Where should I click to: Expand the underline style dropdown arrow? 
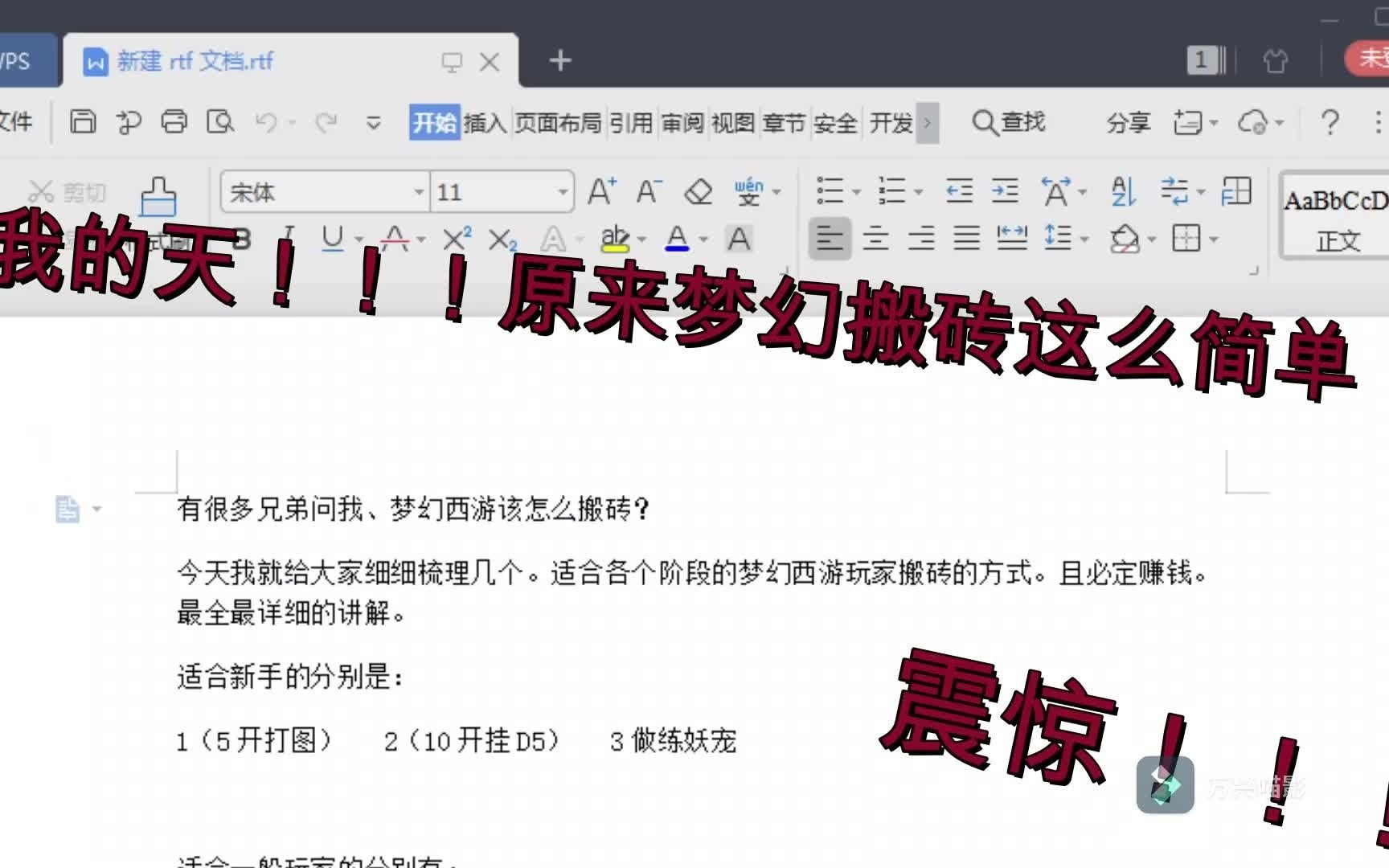click(x=359, y=240)
